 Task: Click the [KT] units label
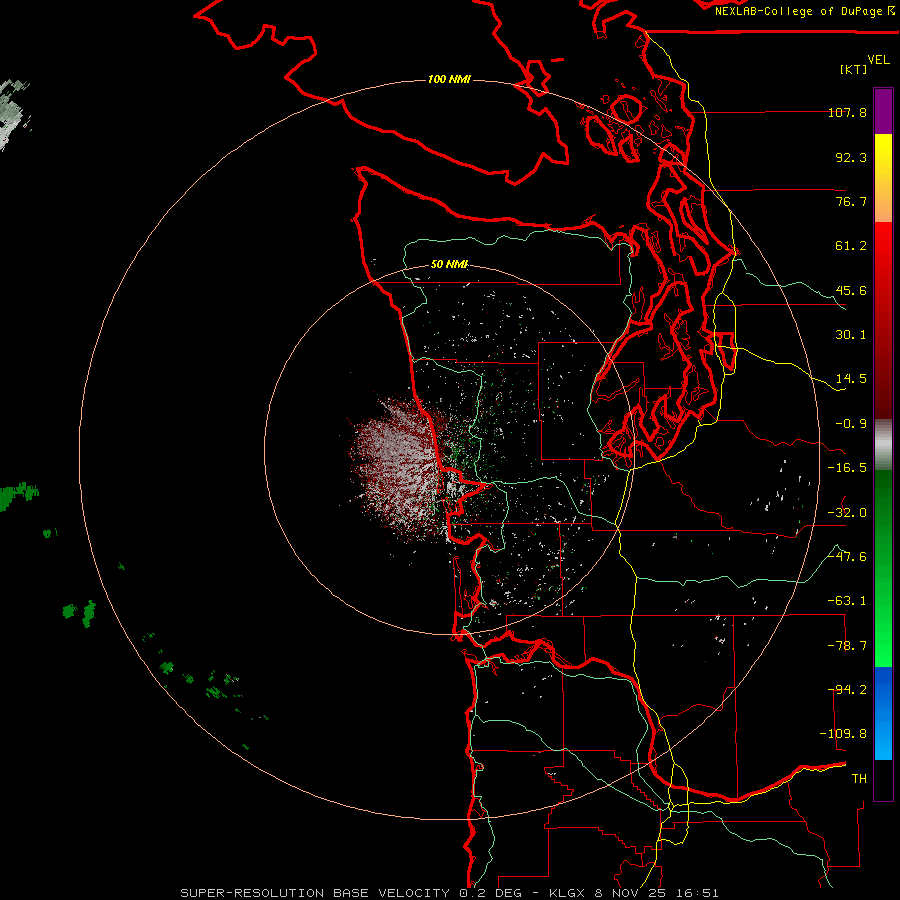click(x=854, y=69)
